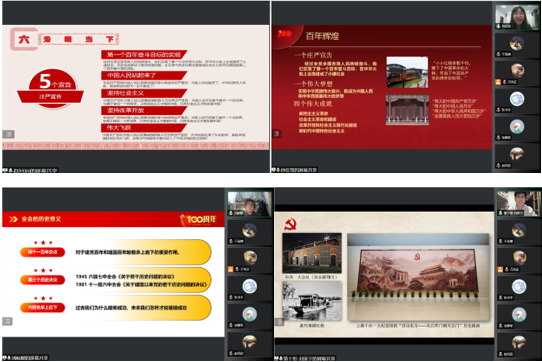Select the 坚持社会主义 red banner heading

click(x=144, y=93)
